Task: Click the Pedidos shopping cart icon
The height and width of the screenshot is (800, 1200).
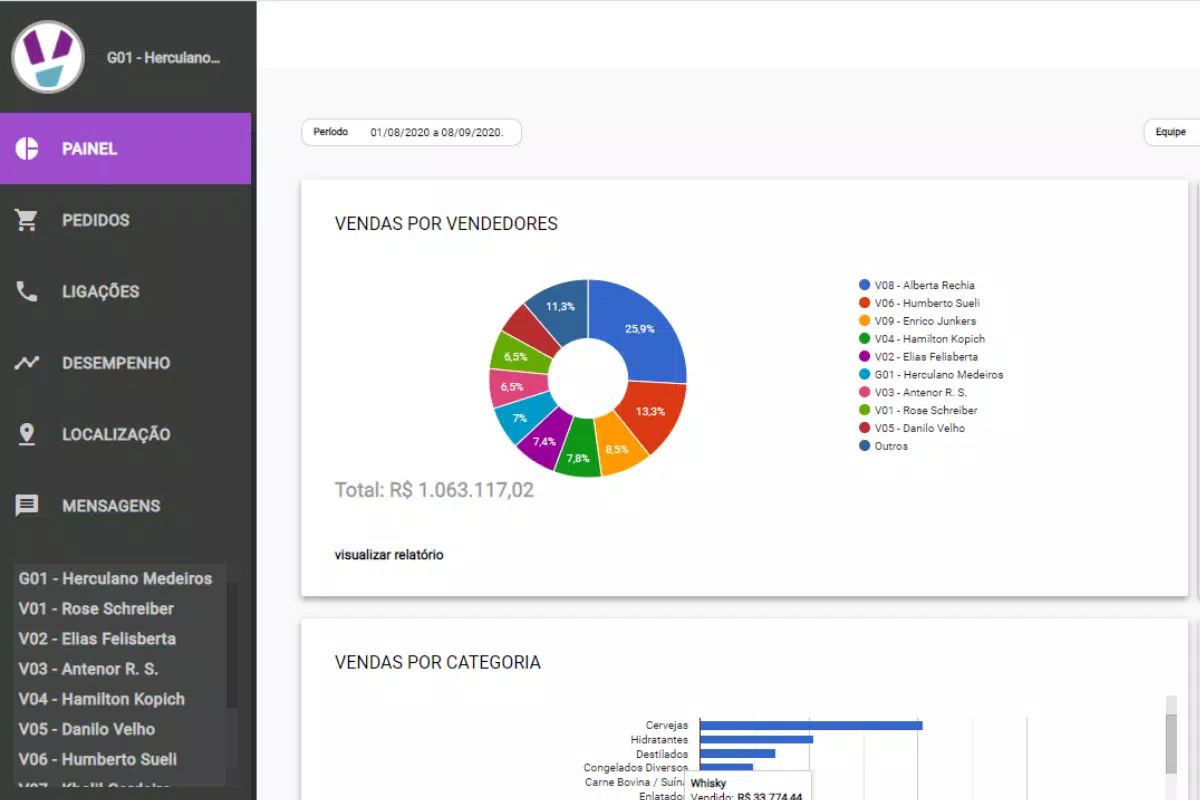Action: [x=27, y=220]
